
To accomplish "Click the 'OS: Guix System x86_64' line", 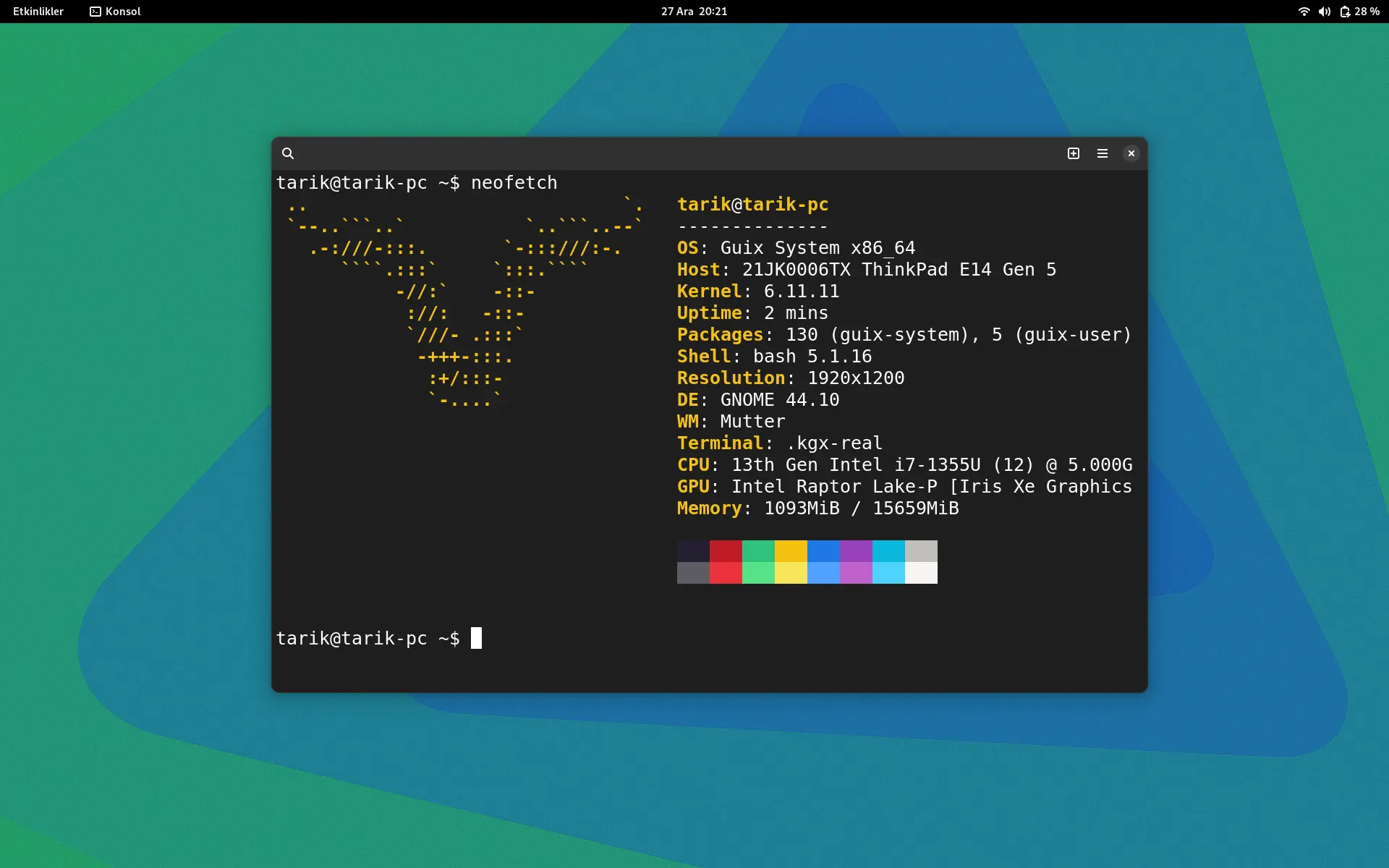I will [x=797, y=248].
